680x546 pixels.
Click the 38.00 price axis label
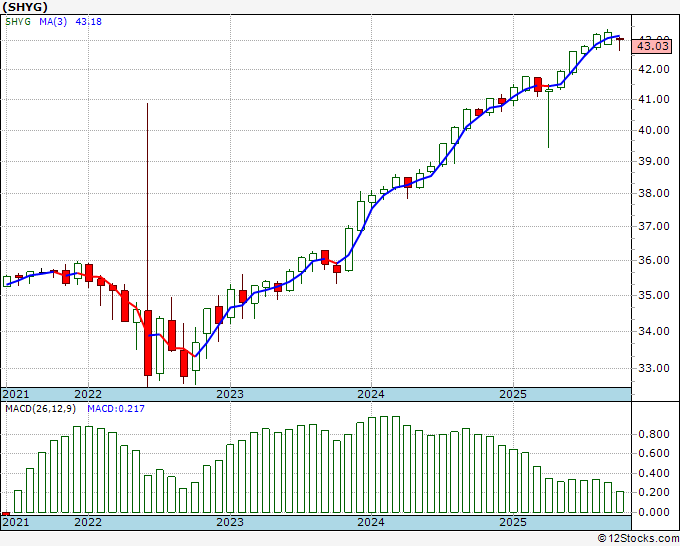pyautogui.click(x=654, y=193)
